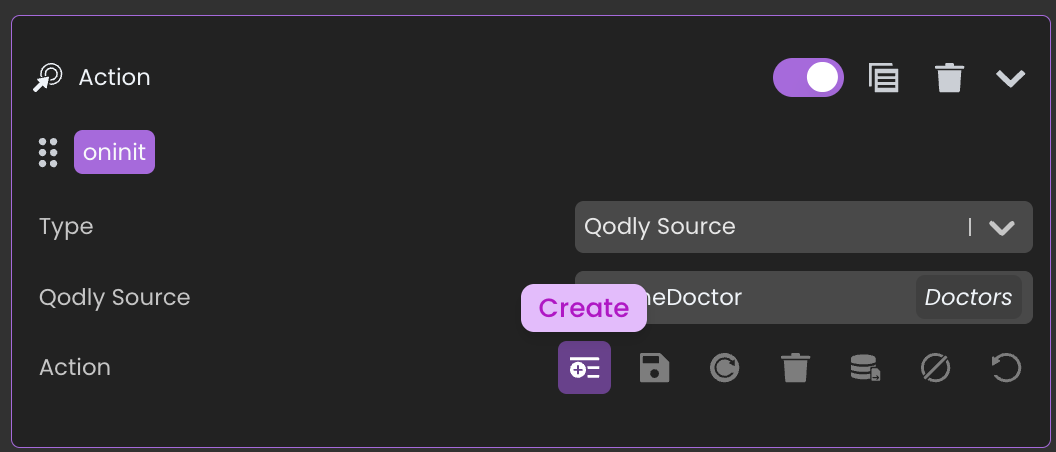Click the arrow on the Type combo box
The image size is (1056, 452).
click(1002, 227)
